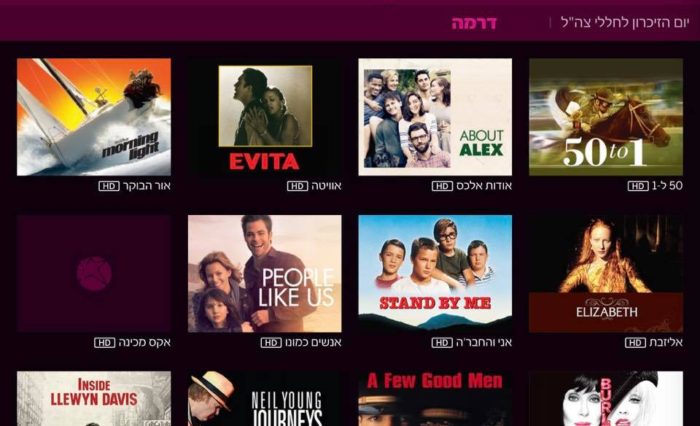
Task: Select Neil Young Journeys thumbnail
Action: (x=265, y=399)
